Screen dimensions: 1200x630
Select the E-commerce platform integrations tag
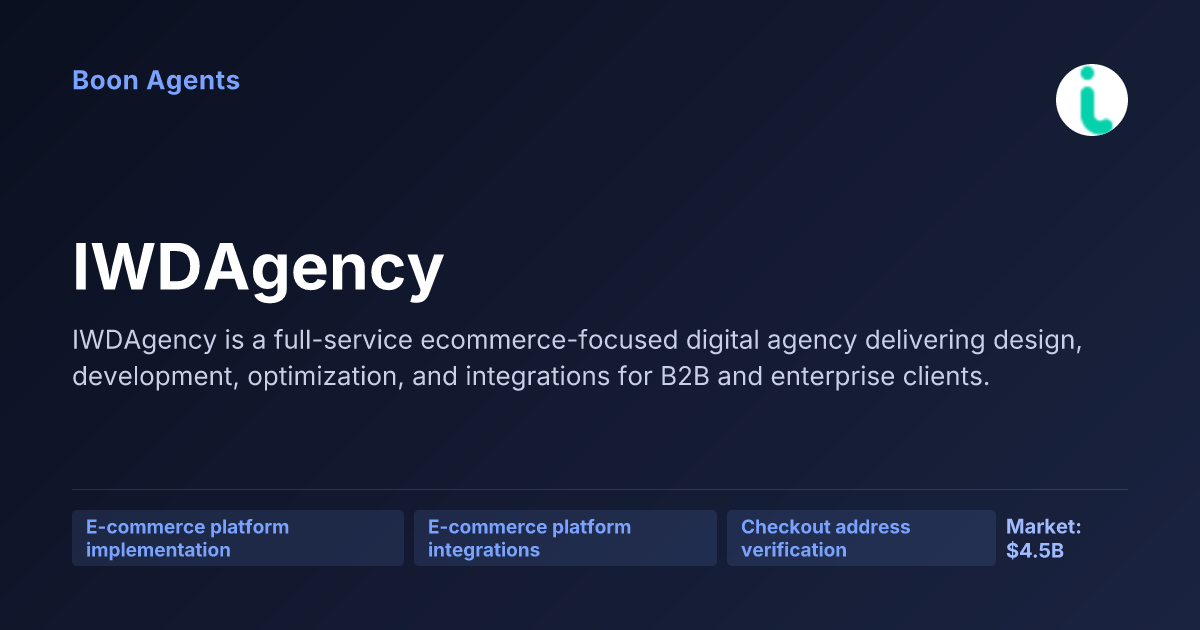tap(565, 538)
